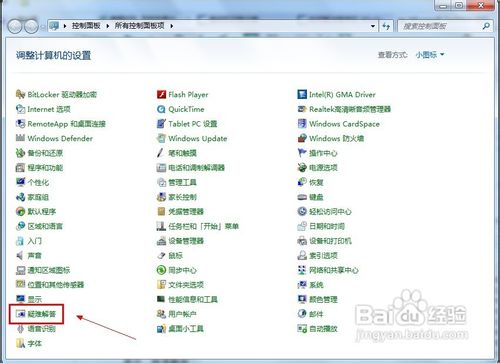Expand arrow after 控制面板 breadcrumb
Image resolution: width=500 pixels, height=363 pixels.
[x=108, y=26]
